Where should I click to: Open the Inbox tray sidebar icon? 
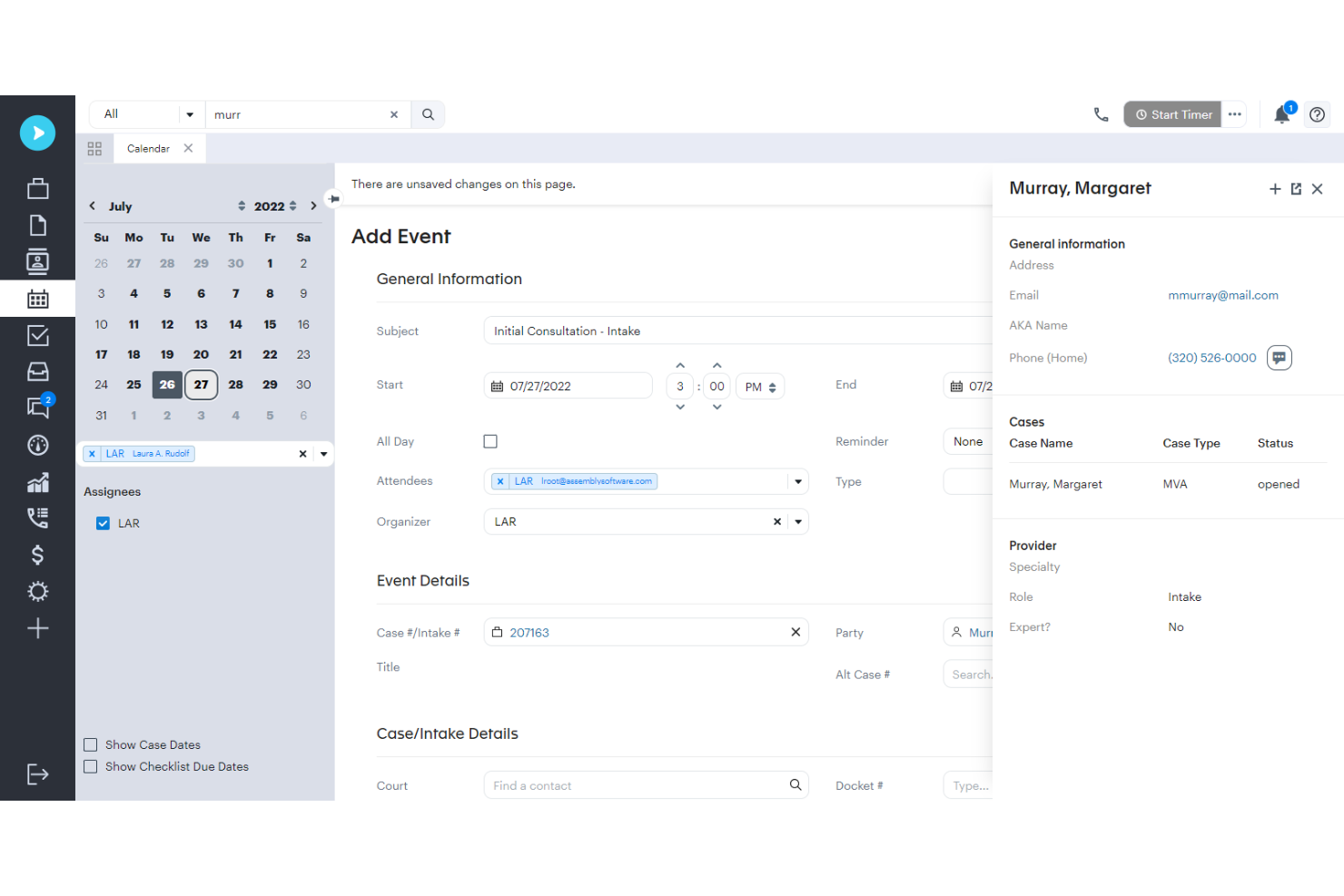pos(37,371)
